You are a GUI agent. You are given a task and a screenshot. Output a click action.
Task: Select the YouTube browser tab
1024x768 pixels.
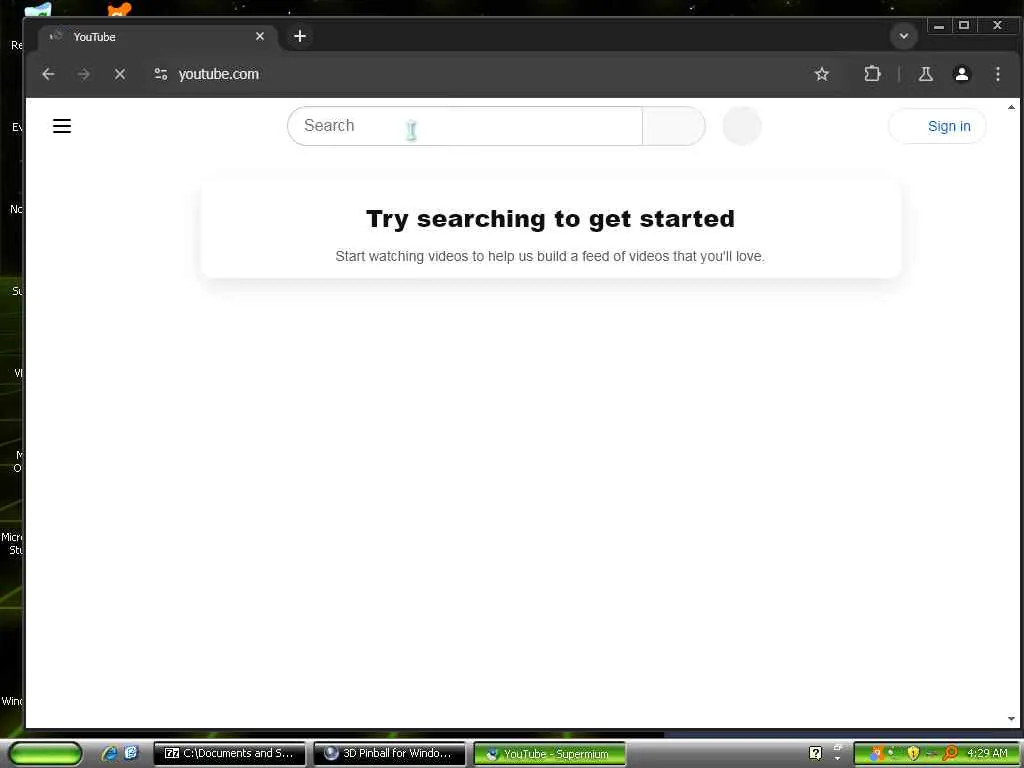point(157,37)
